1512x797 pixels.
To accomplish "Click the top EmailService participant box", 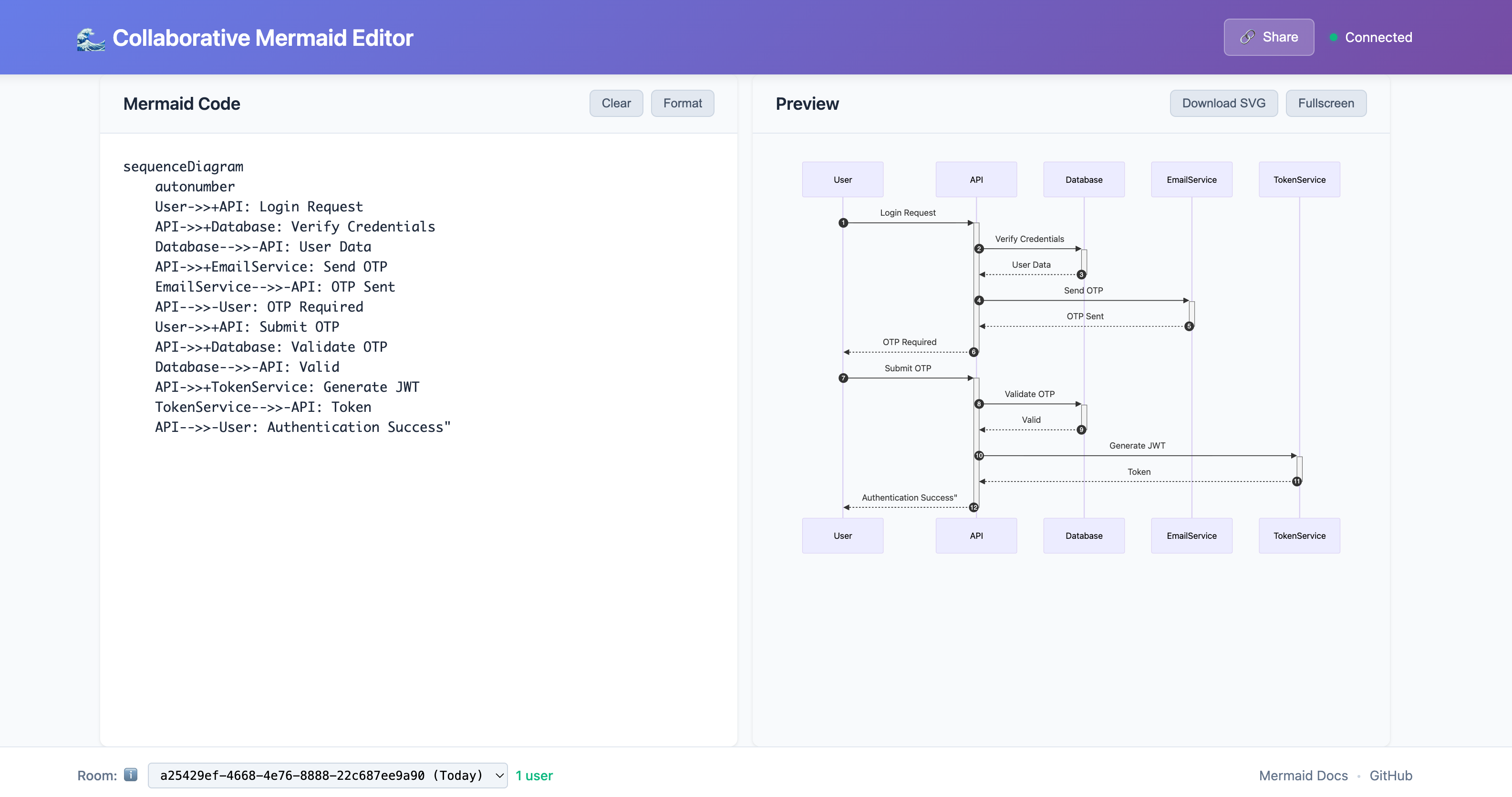I will pos(1191,180).
